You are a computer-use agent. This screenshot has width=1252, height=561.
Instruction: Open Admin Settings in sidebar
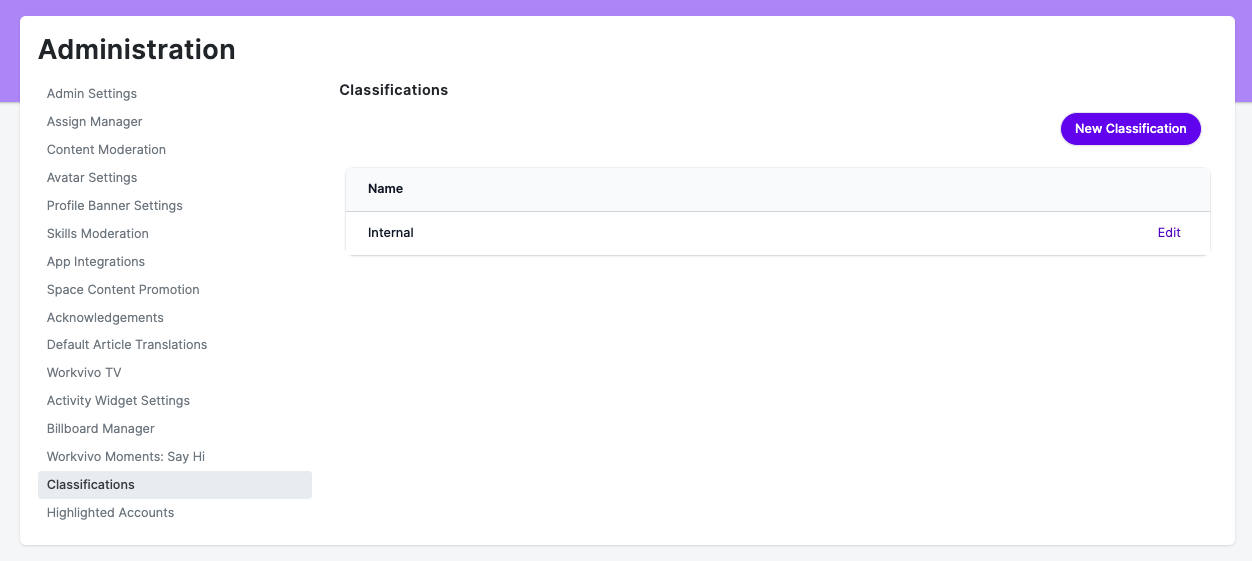92,94
